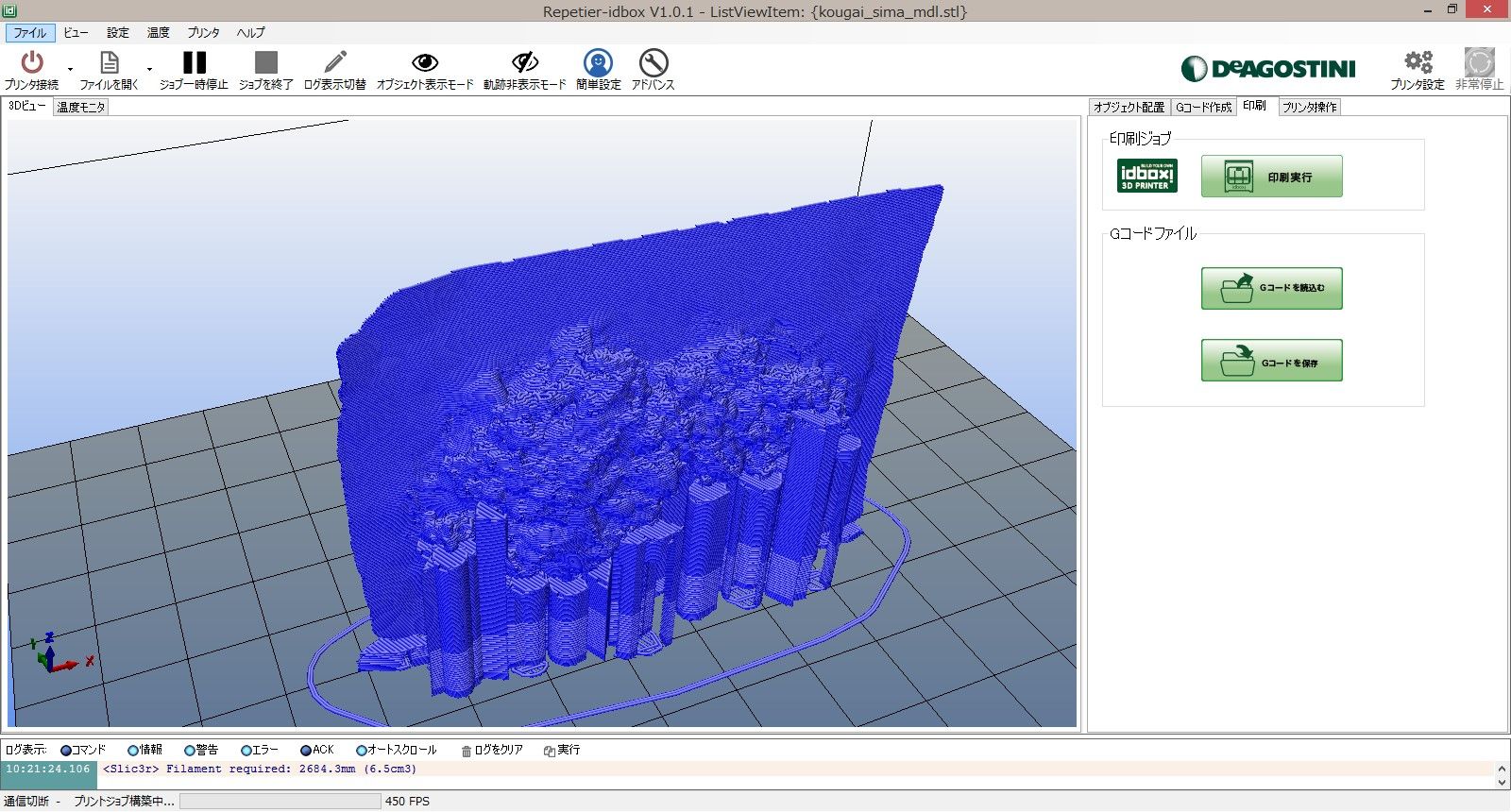This screenshot has height=812, width=1511.
Task: Click the 印刷実行 print button
Action: 1271,177
